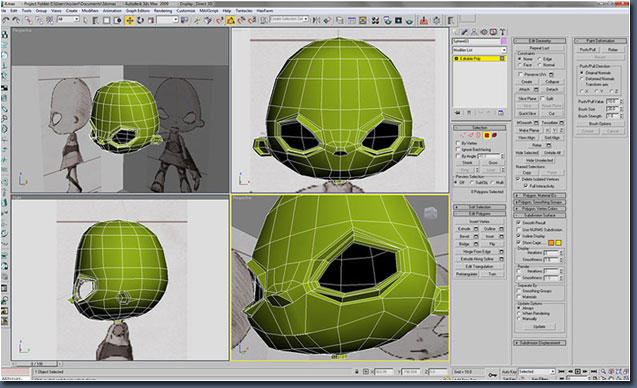
Task: Open the Rendering menu
Action: pos(163,11)
